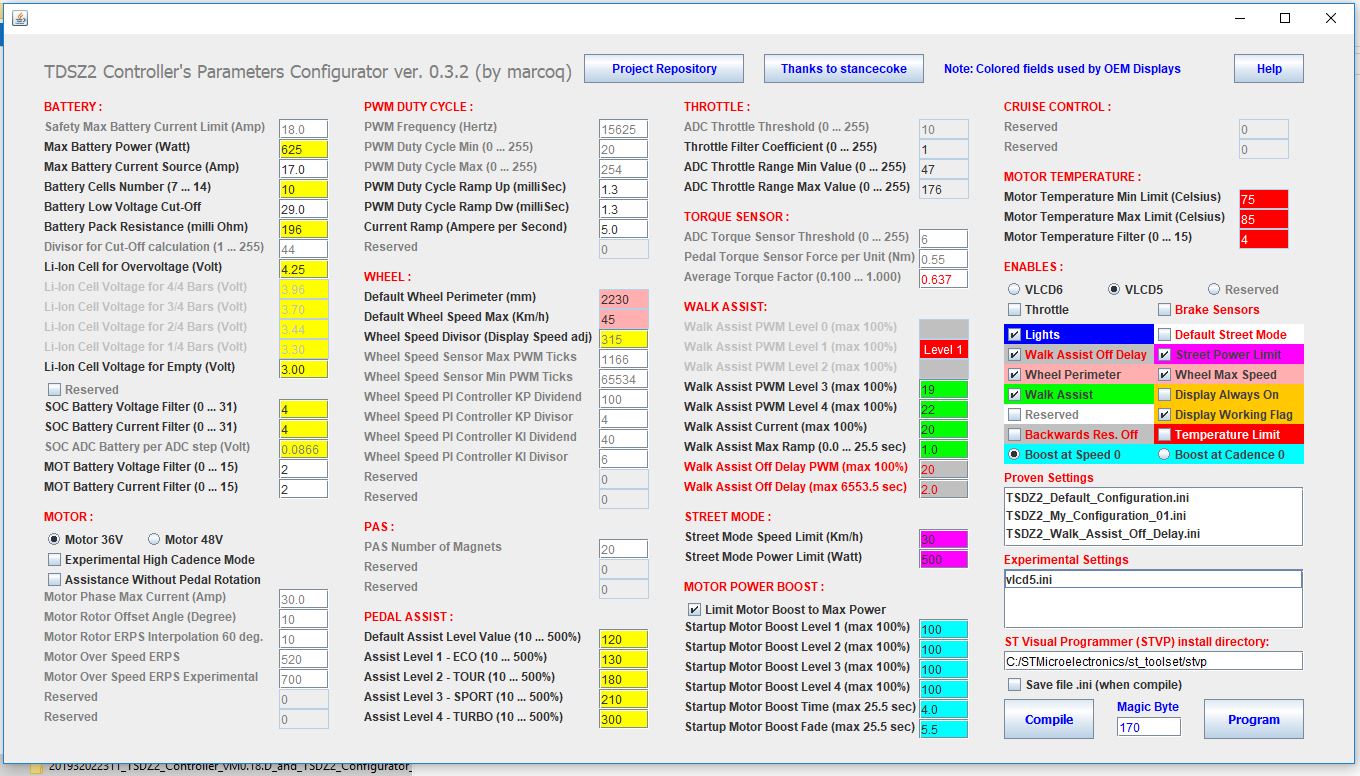Image resolution: width=1360 pixels, height=776 pixels.
Task: Click the Compile button
Action: (1049, 719)
